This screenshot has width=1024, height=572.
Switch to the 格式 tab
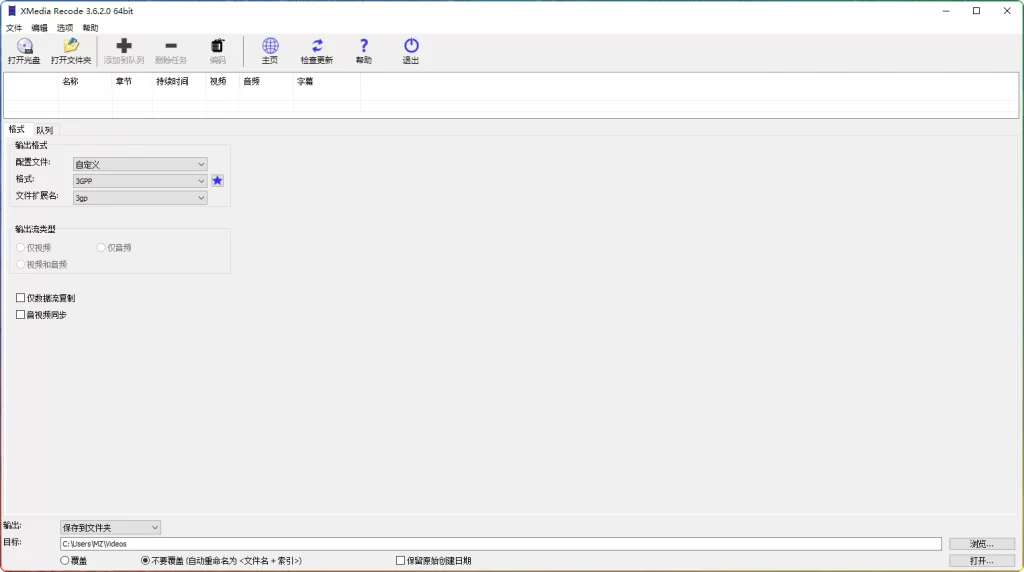pos(16,129)
